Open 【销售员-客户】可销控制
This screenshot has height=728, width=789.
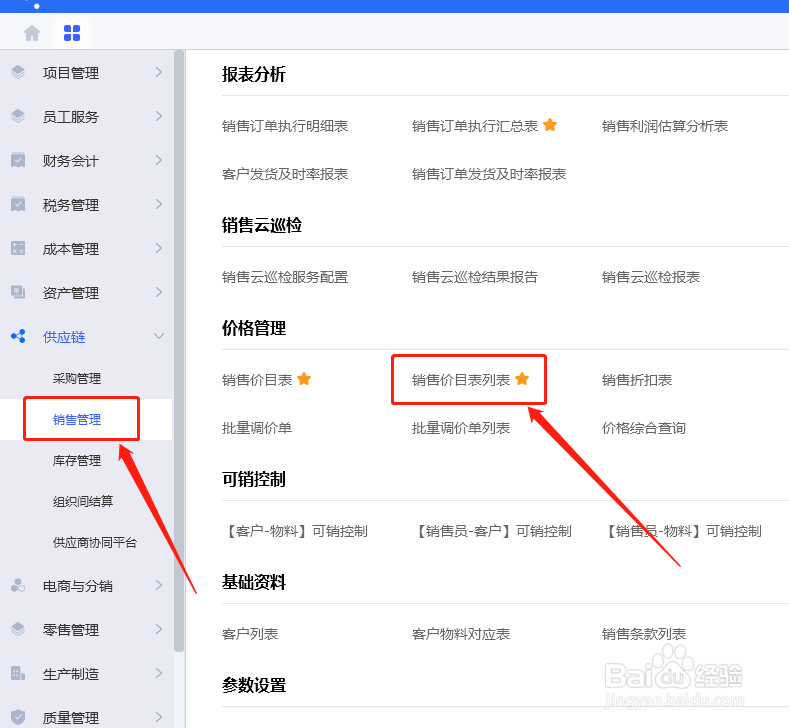pos(492,531)
